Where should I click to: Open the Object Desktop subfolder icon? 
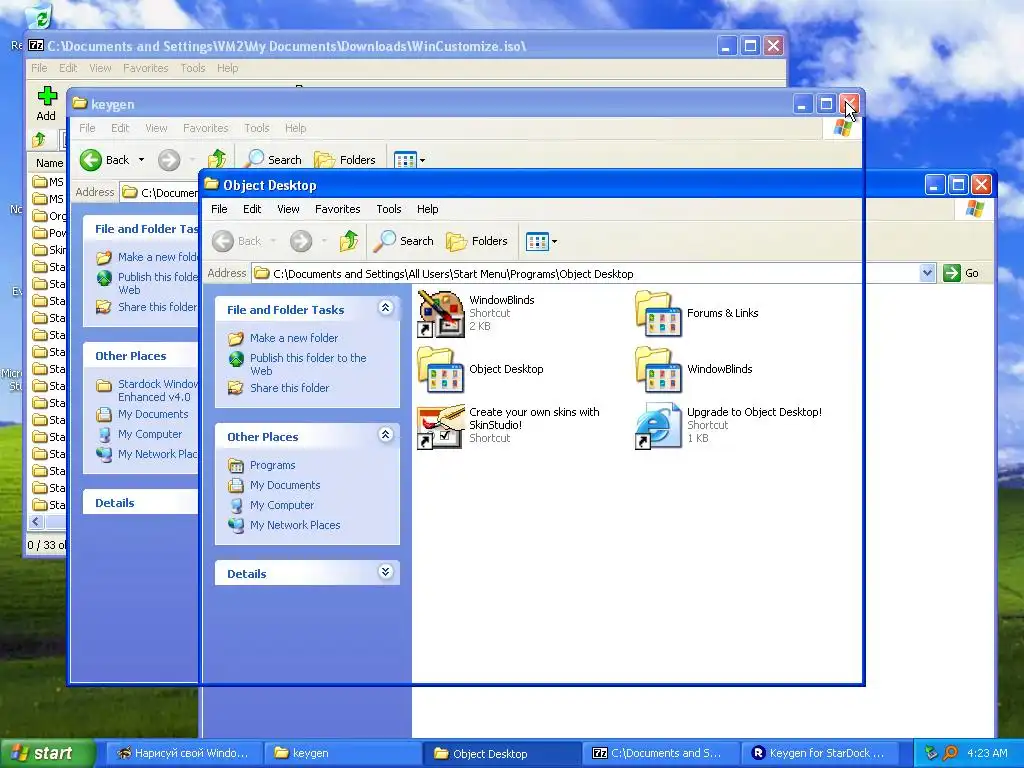coord(441,370)
